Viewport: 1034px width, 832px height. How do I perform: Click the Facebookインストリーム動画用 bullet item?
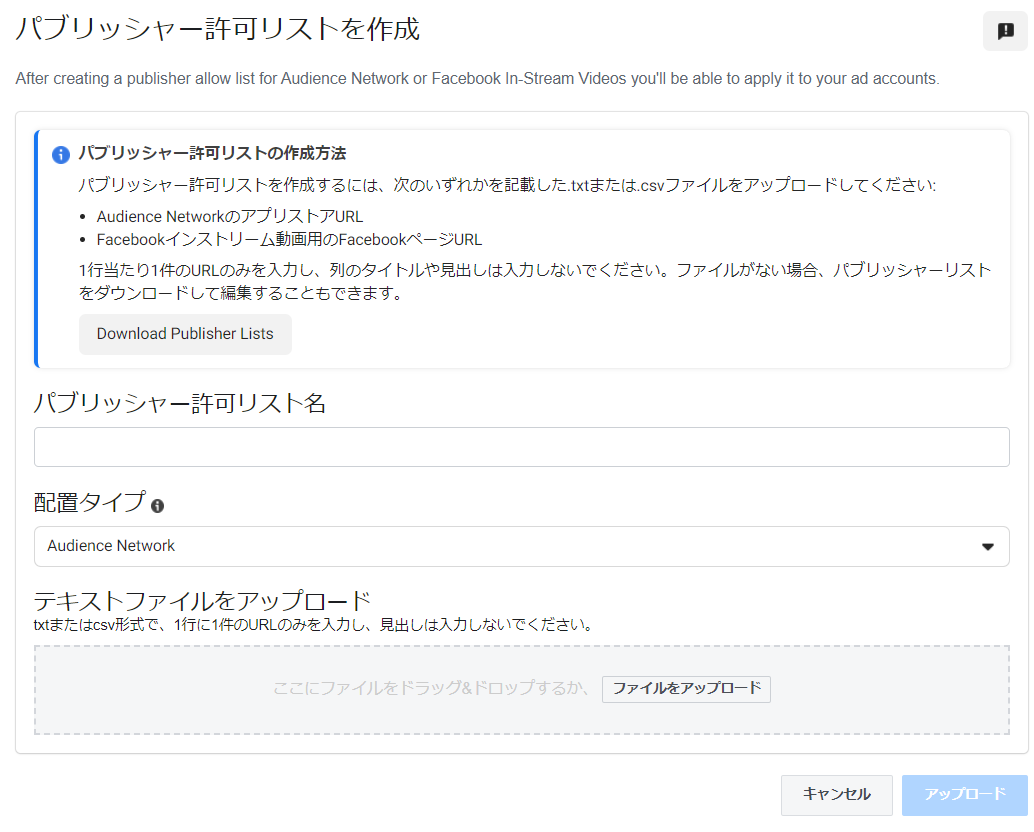coord(289,239)
